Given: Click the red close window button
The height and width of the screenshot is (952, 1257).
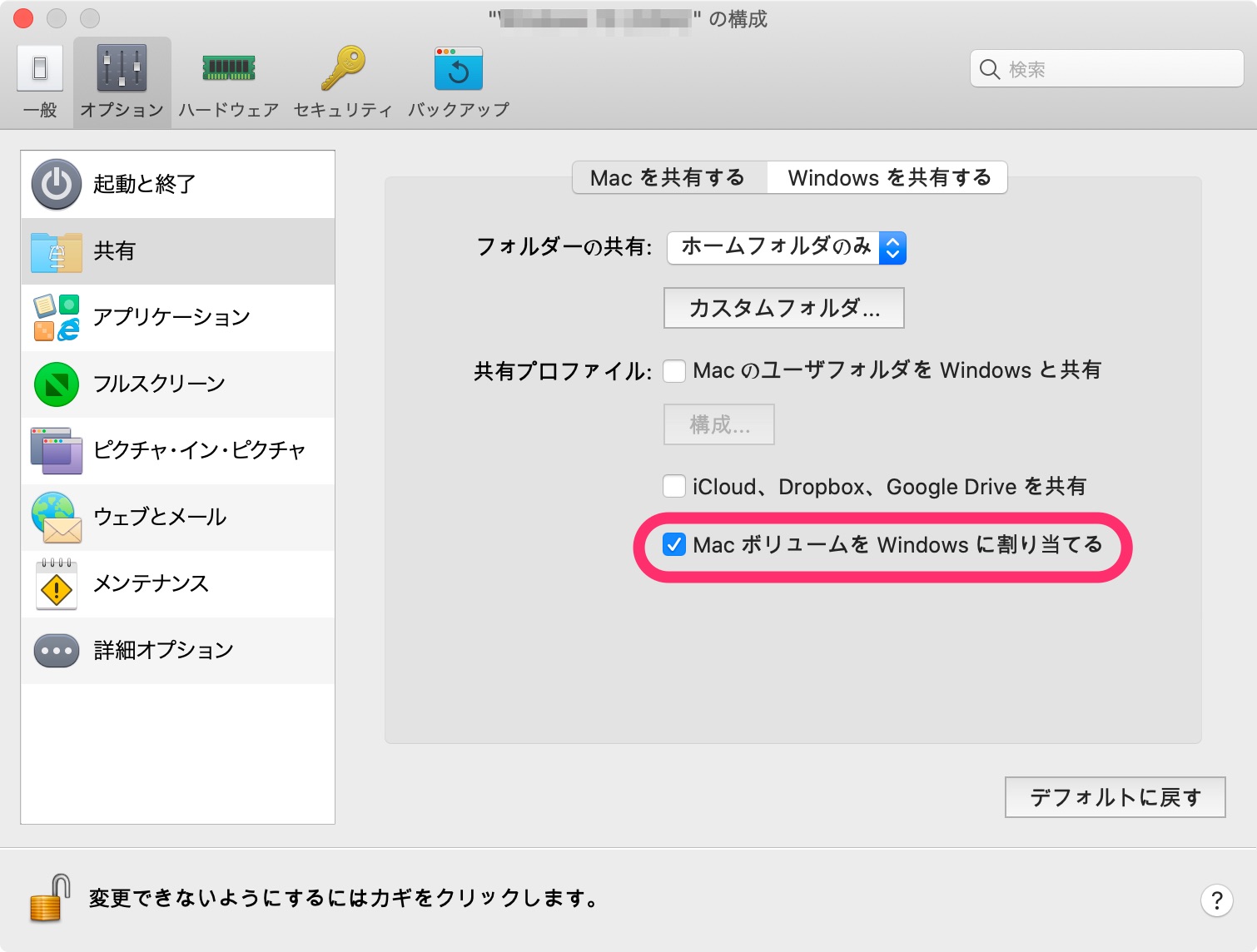Looking at the screenshot, I should tap(23, 17).
